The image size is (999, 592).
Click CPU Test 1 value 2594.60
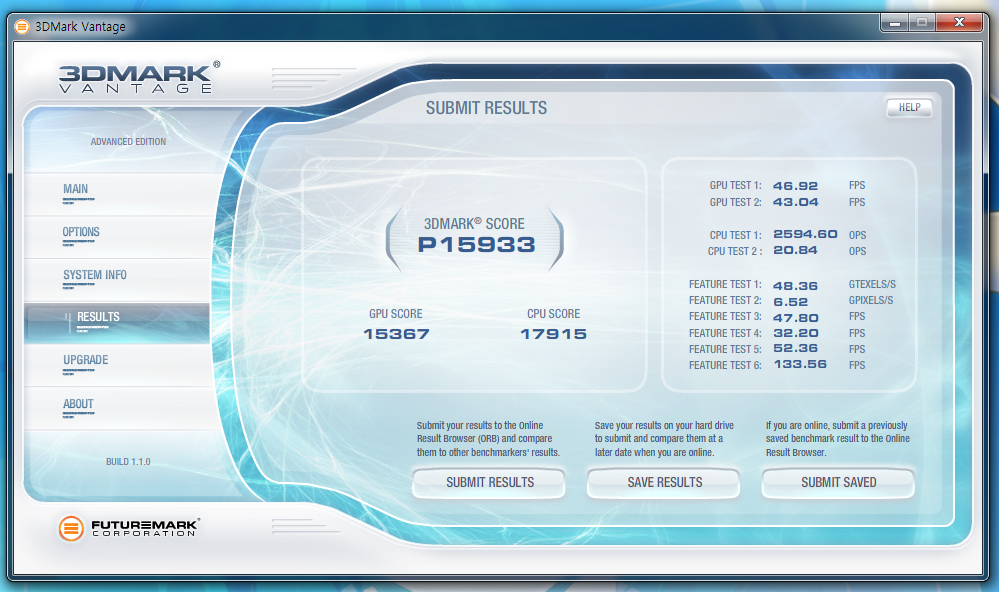pos(805,234)
